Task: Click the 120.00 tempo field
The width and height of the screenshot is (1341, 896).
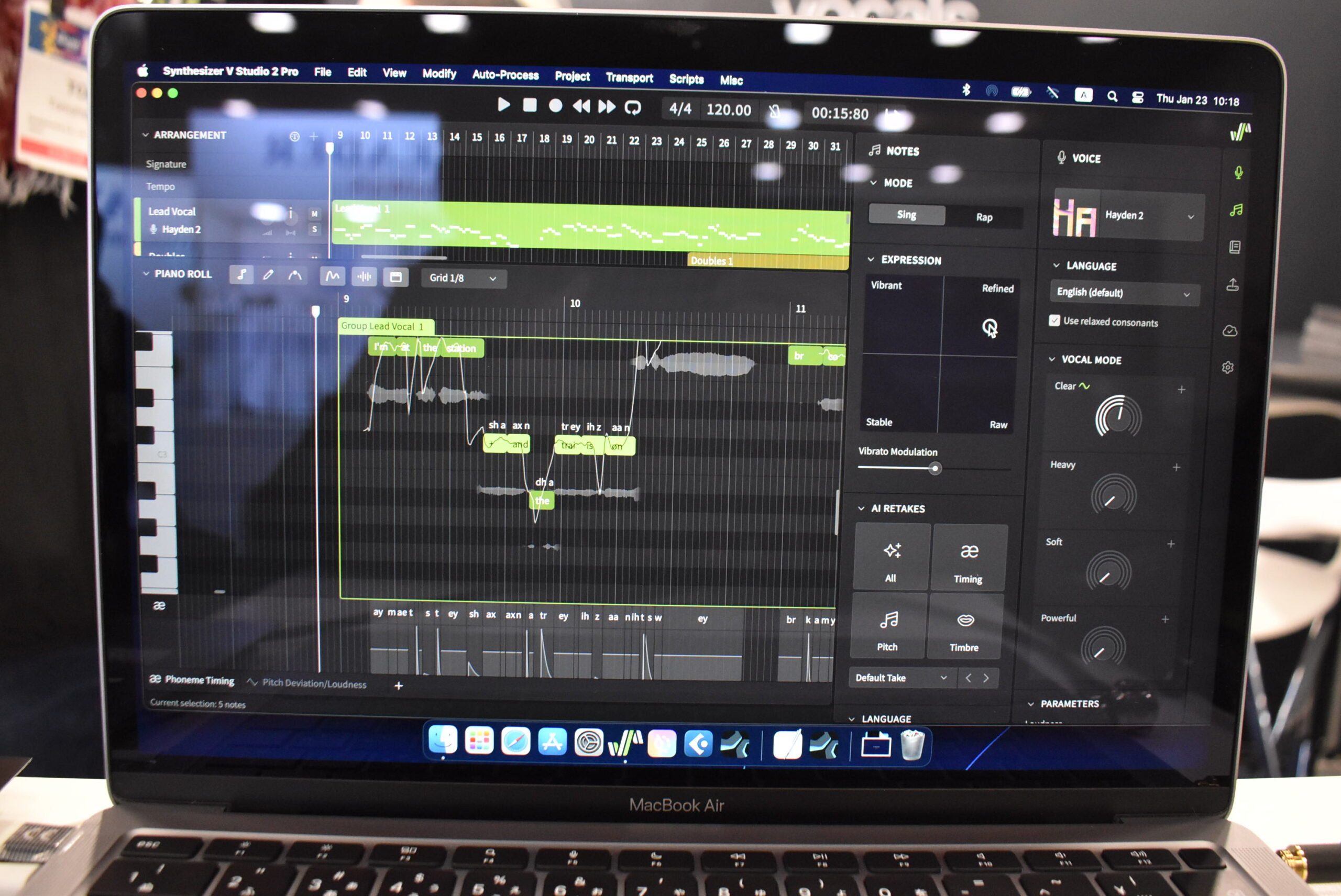Action: pos(728,110)
